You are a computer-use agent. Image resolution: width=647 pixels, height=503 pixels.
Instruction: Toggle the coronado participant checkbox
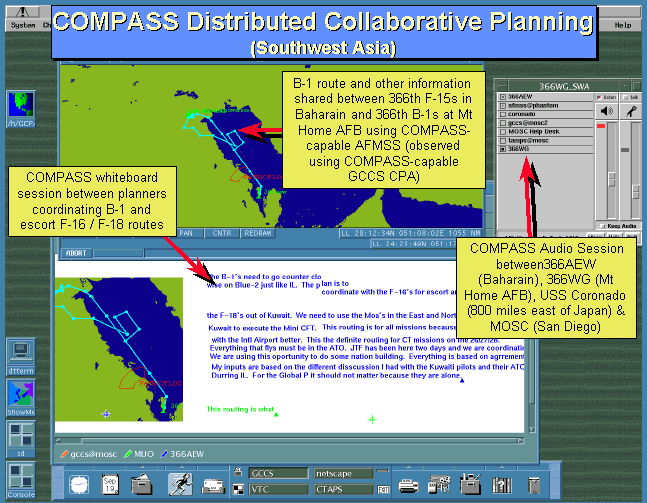(502, 112)
